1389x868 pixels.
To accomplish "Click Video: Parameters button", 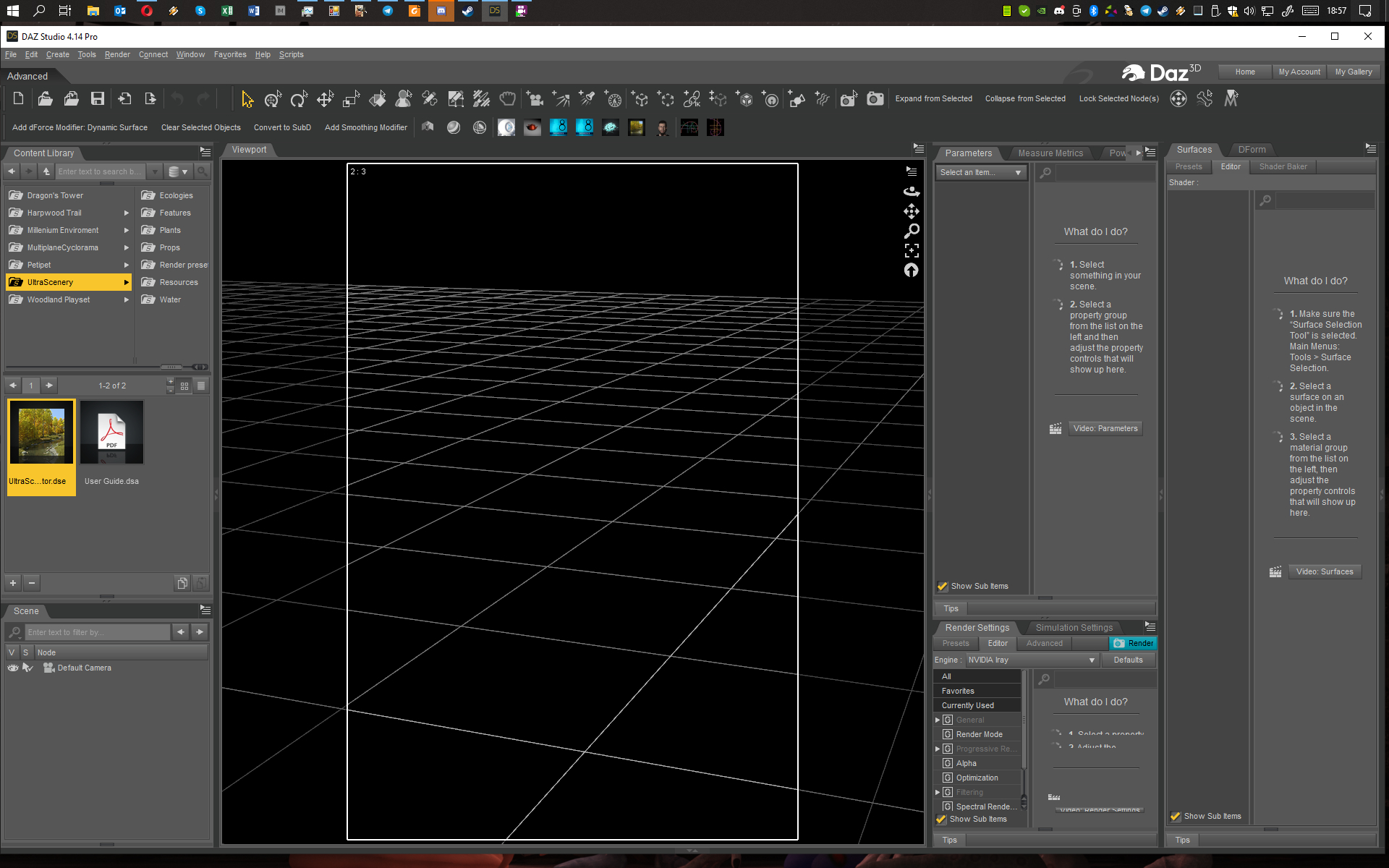I will (x=1105, y=428).
